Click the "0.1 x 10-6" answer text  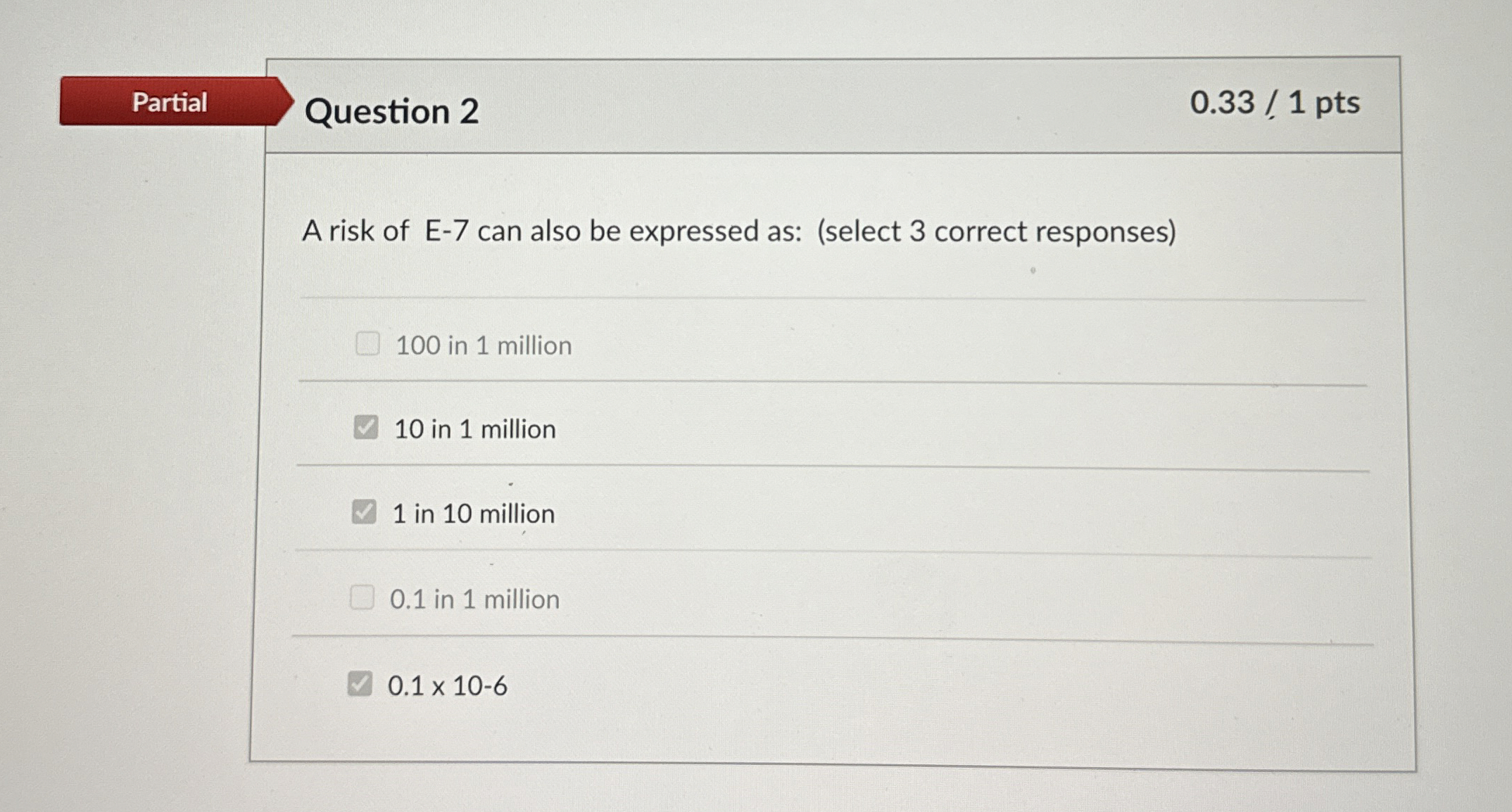point(446,686)
